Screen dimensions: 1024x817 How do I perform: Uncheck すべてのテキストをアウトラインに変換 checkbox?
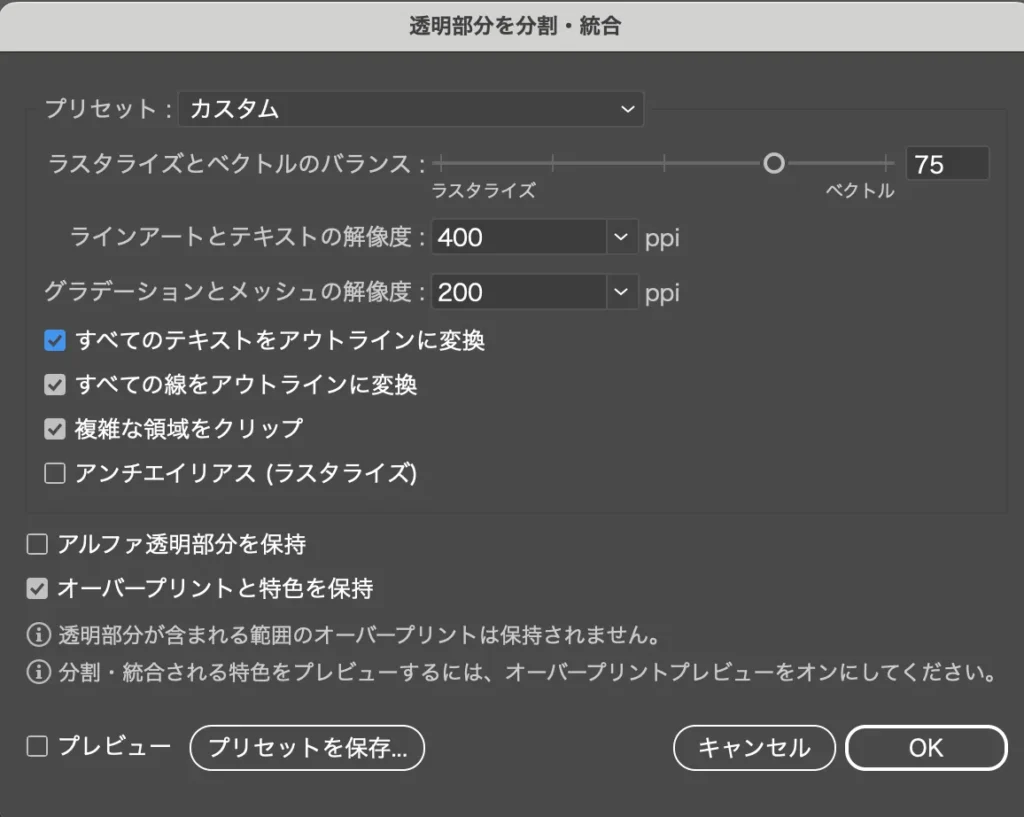(x=55, y=341)
